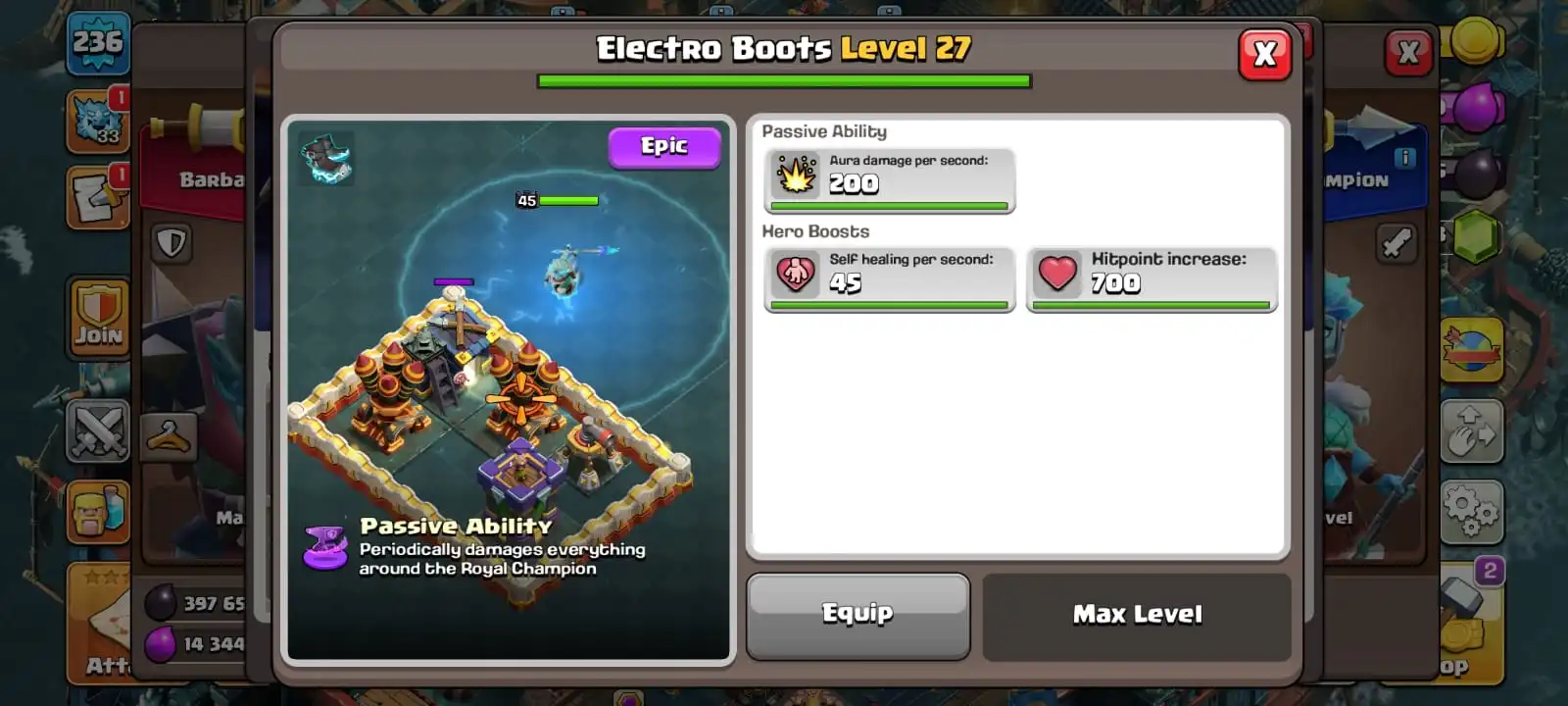
Task: Click the equipment level progress bar
Action: pyautogui.click(x=784, y=81)
